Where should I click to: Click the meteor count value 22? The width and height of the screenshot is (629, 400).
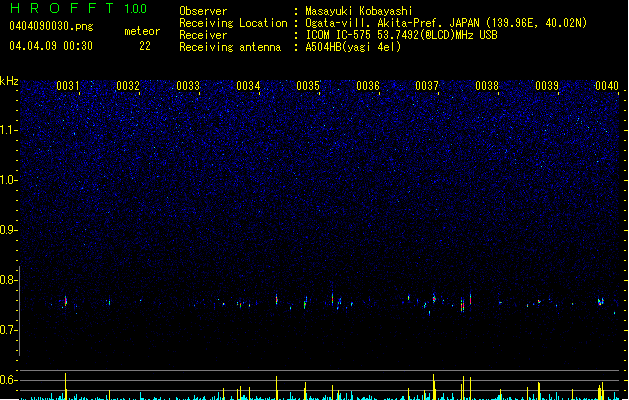(145, 46)
